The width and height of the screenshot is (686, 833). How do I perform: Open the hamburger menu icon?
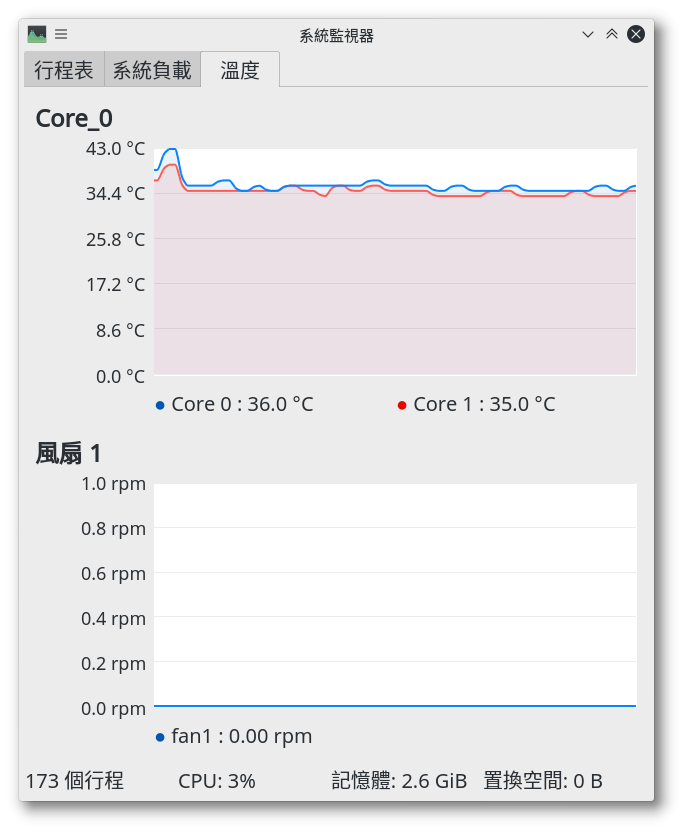tap(61, 35)
